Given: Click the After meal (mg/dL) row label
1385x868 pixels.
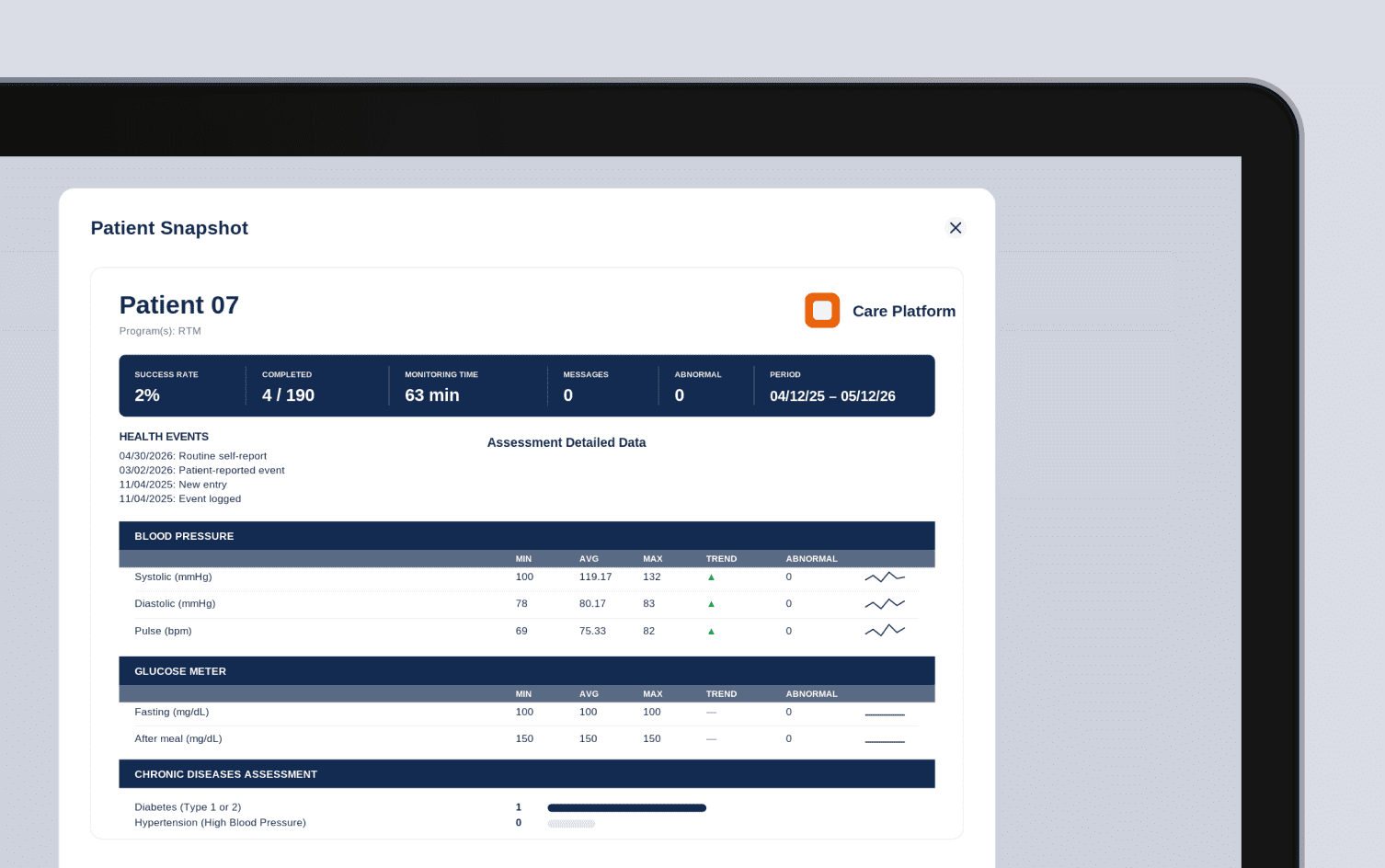Looking at the screenshot, I should point(178,739).
